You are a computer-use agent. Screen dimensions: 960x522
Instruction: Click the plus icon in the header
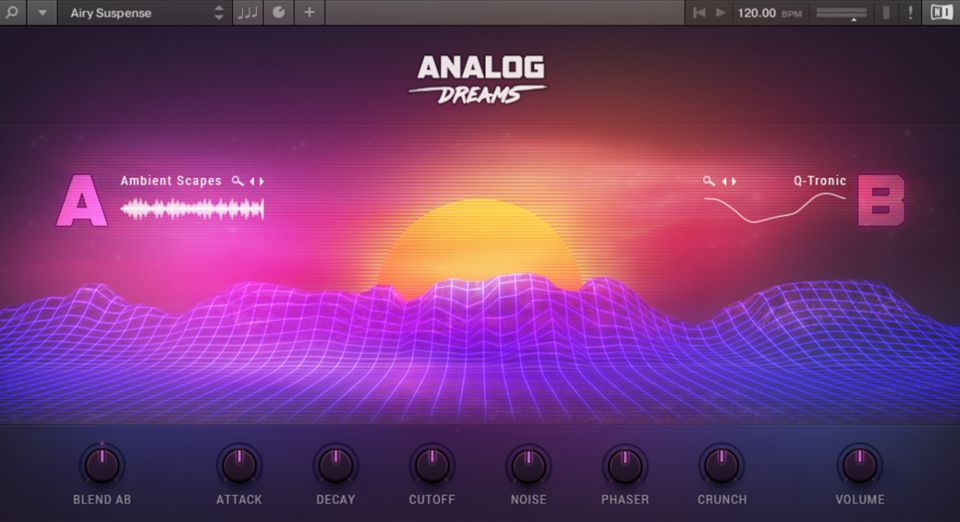(309, 13)
